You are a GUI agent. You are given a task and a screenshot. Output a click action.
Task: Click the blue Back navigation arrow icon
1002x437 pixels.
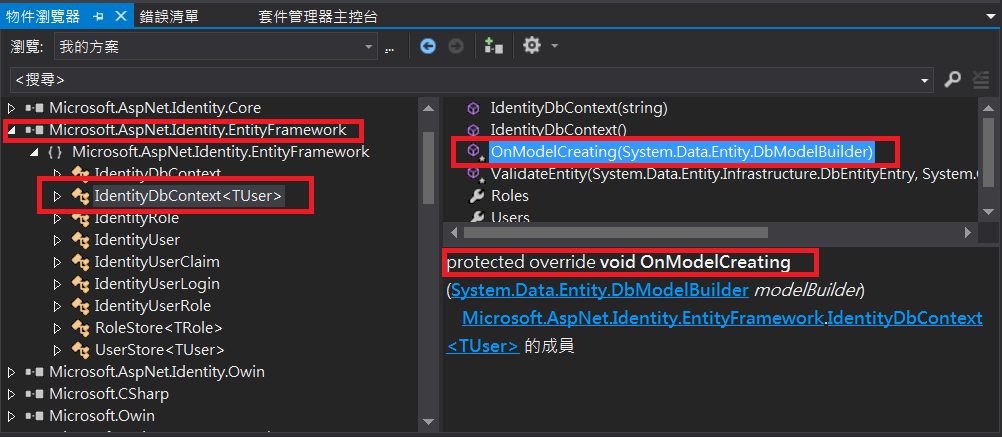428,47
